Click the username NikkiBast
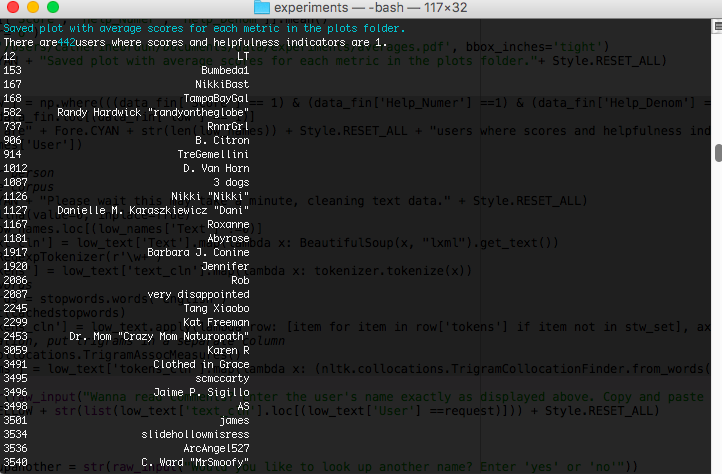The width and height of the screenshot is (722, 474). point(222,84)
